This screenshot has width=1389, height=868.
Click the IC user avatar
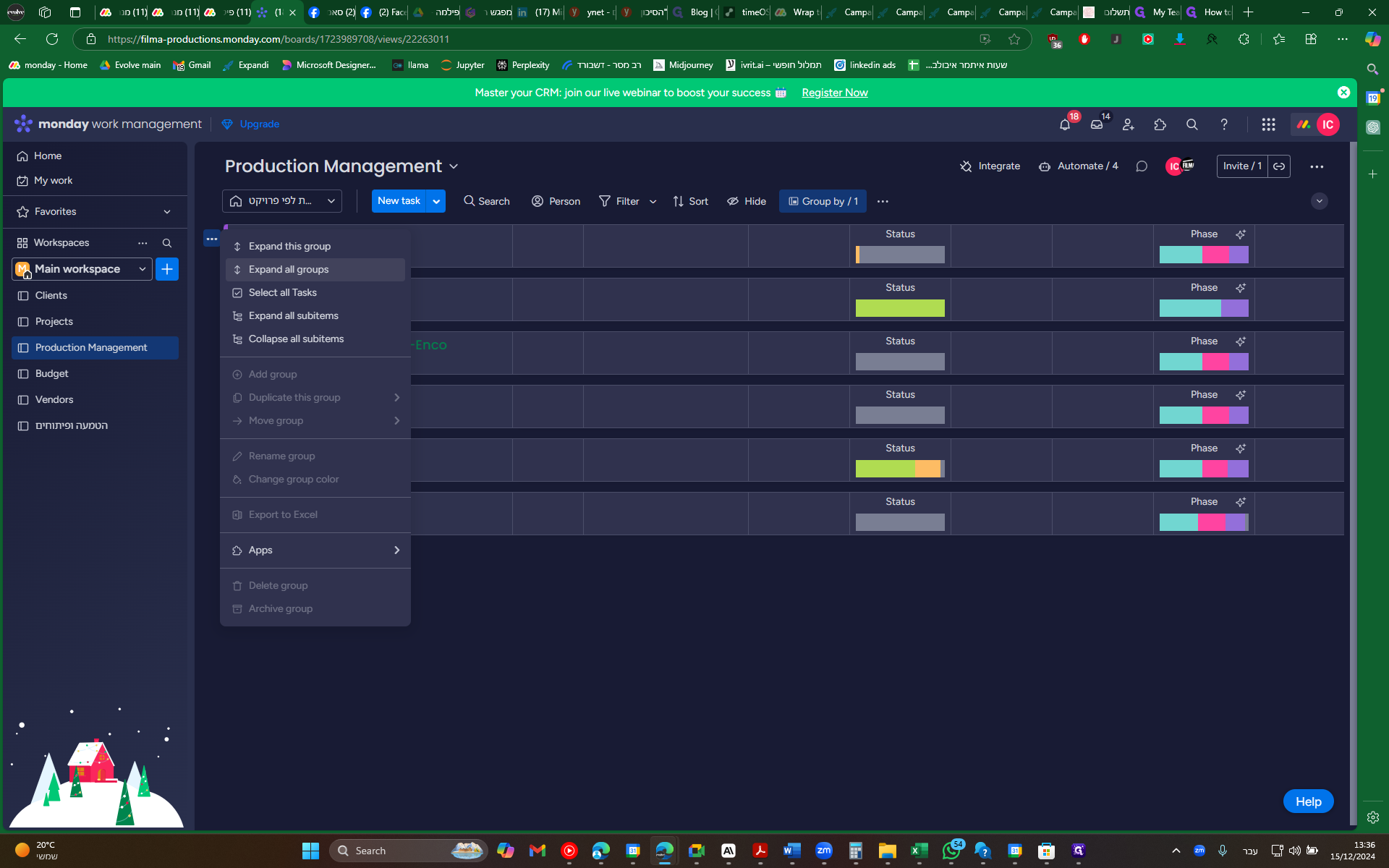pyautogui.click(x=1328, y=124)
